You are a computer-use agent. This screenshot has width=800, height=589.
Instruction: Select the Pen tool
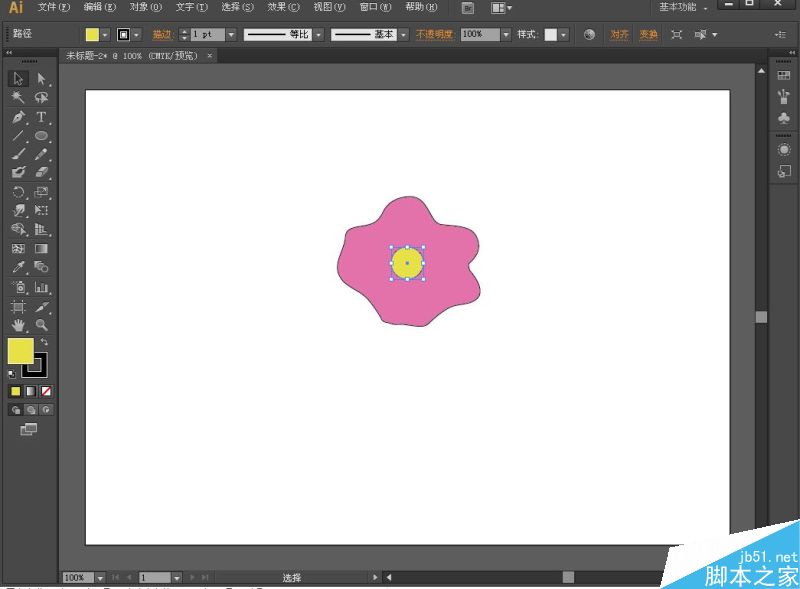pos(18,117)
